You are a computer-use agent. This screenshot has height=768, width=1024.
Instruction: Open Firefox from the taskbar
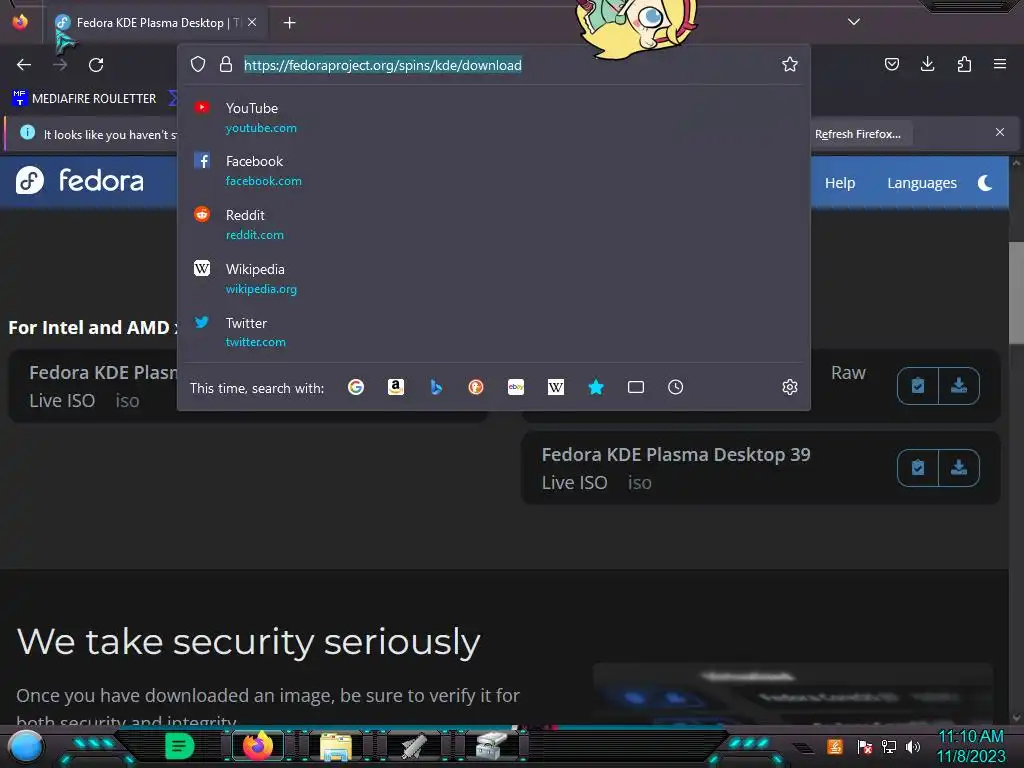coord(257,746)
